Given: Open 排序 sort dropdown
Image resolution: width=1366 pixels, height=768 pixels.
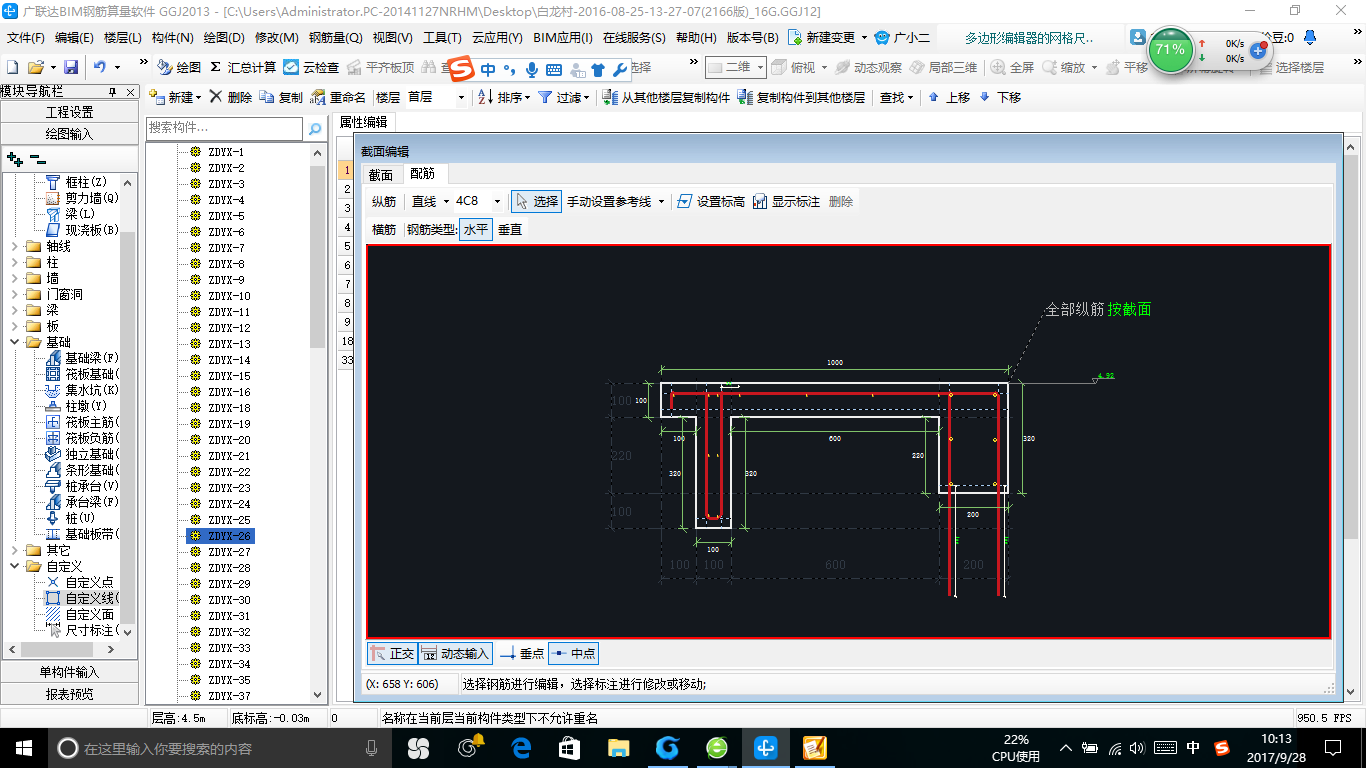Looking at the screenshot, I should 503,97.
